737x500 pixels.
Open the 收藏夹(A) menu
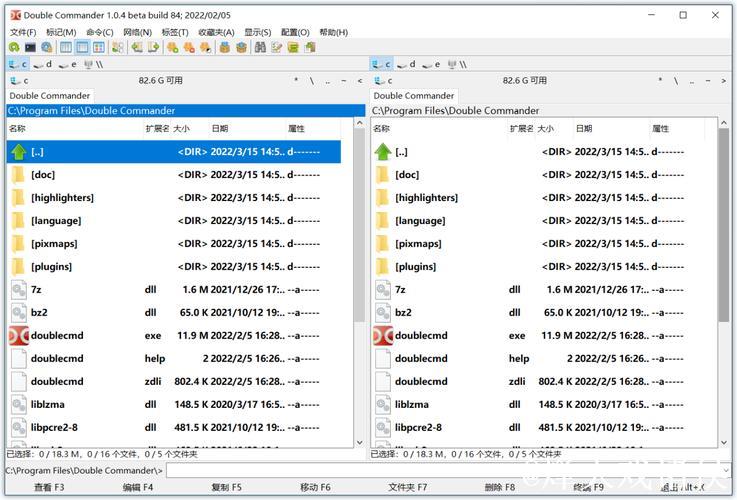[x=216, y=32]
